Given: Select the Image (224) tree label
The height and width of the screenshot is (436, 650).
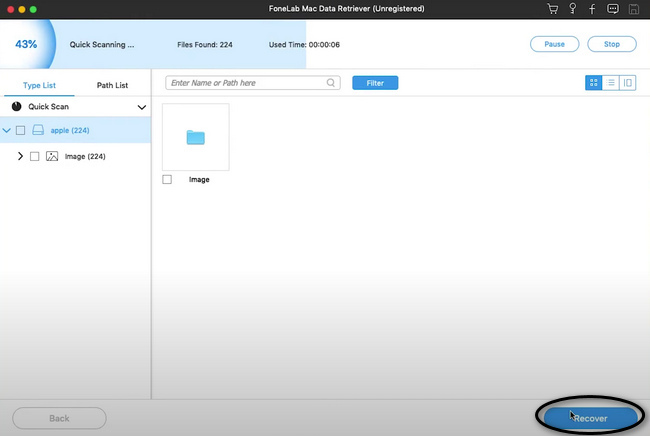Looking at the screenshot, I should coord(85,156).
